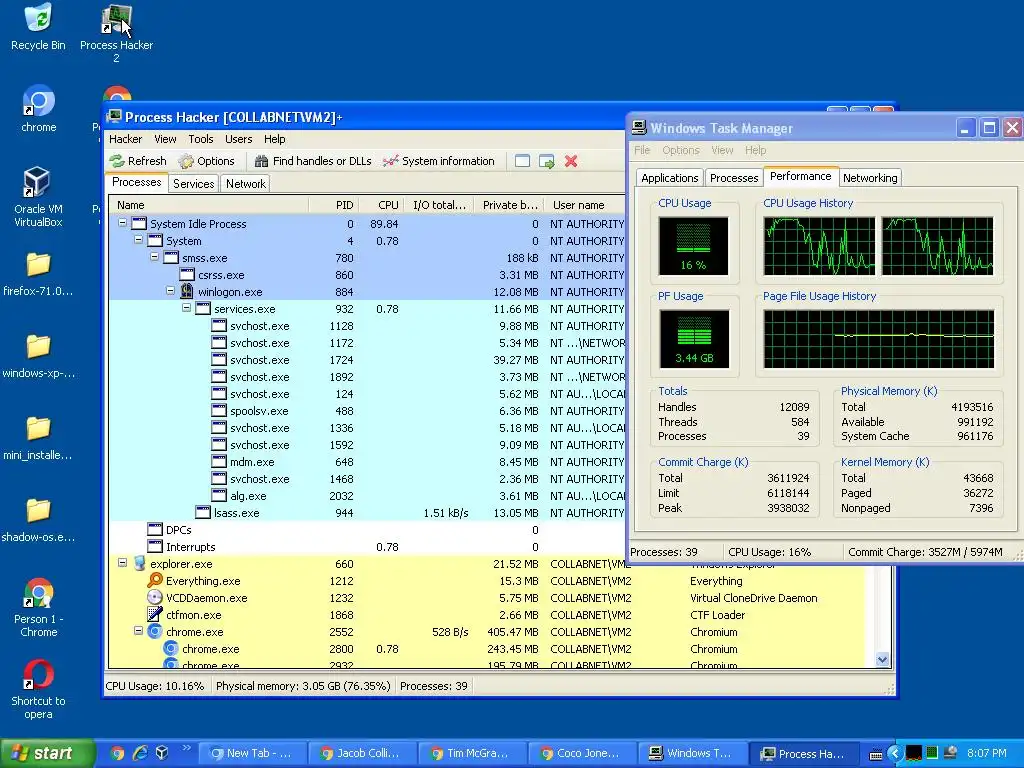Collapse the chrome.exe 2552 tree node
Image resolution: width=1024 pixels, height=768 pixels.
[138, 631]
